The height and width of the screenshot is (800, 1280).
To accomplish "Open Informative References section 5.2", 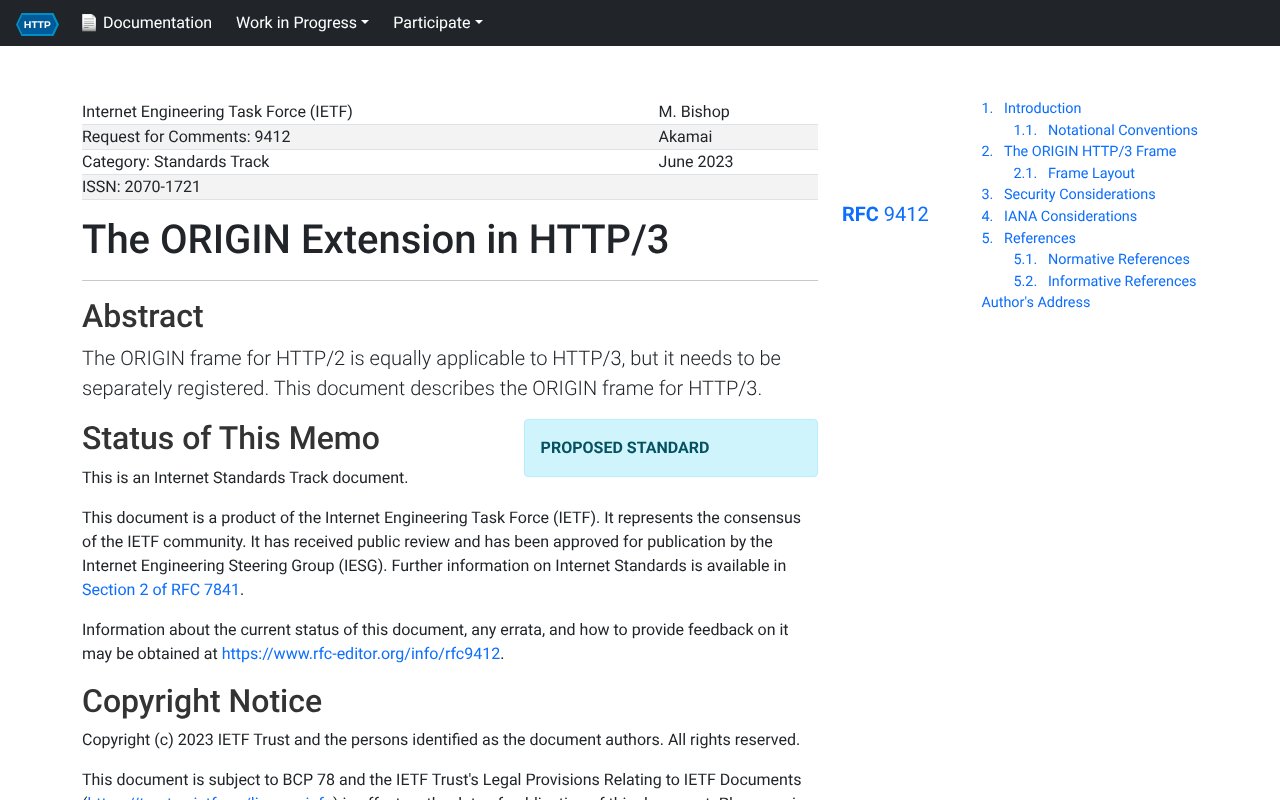I will pyautogui.click(x=1121, y=281).
